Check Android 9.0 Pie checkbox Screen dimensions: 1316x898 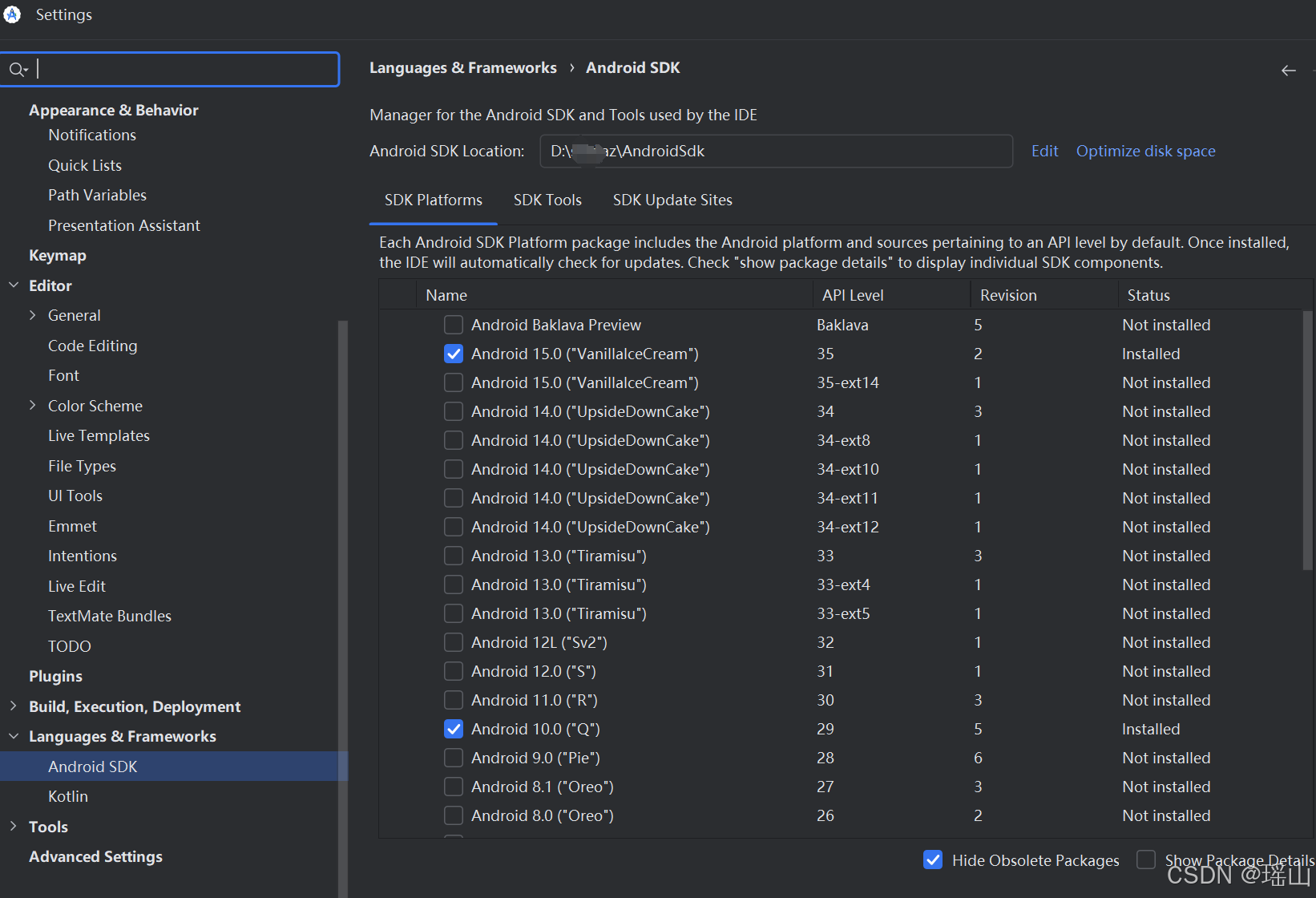pos(454,758)
